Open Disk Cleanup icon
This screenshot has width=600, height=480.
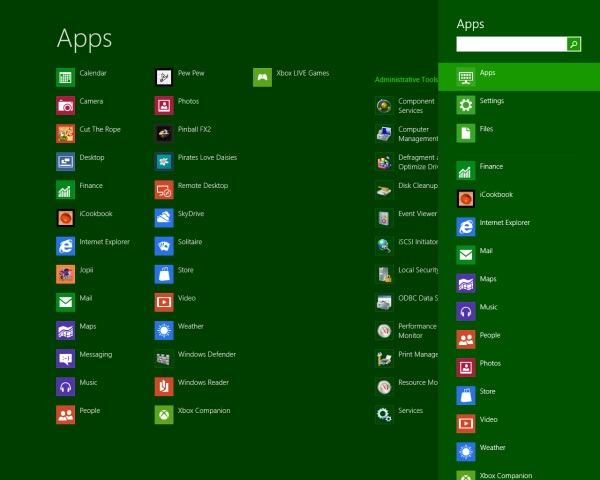coord(384,190)
